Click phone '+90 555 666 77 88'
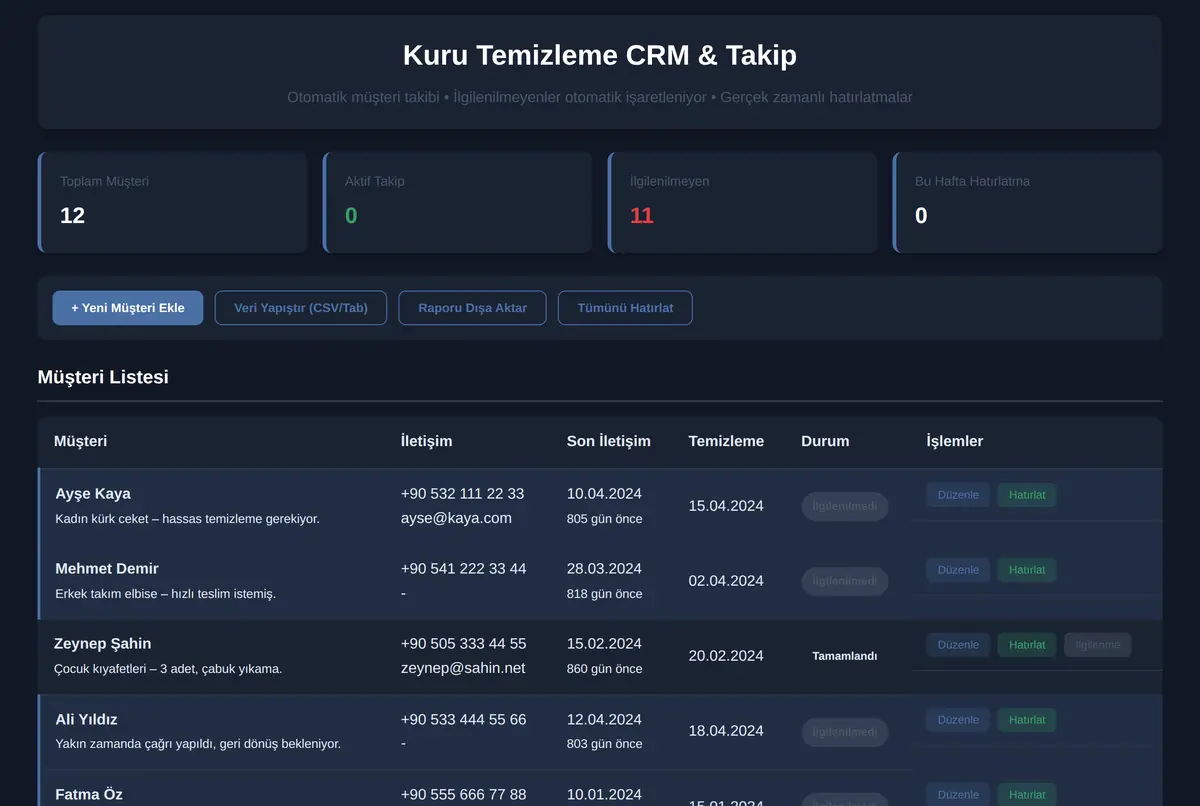 (463, 794)
